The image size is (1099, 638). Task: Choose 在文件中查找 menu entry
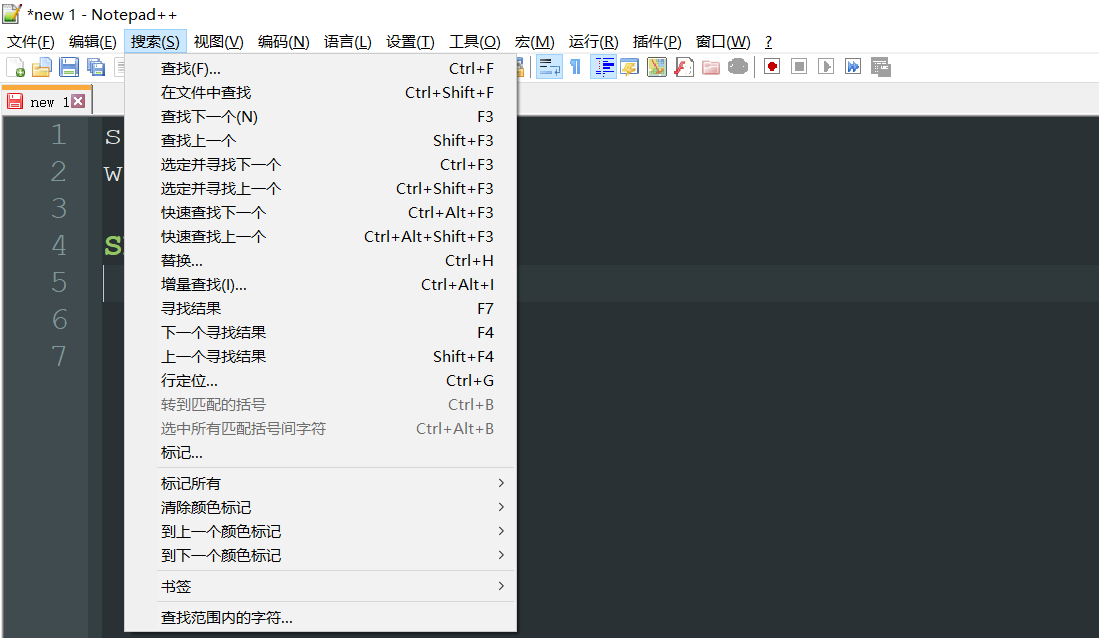320,93
